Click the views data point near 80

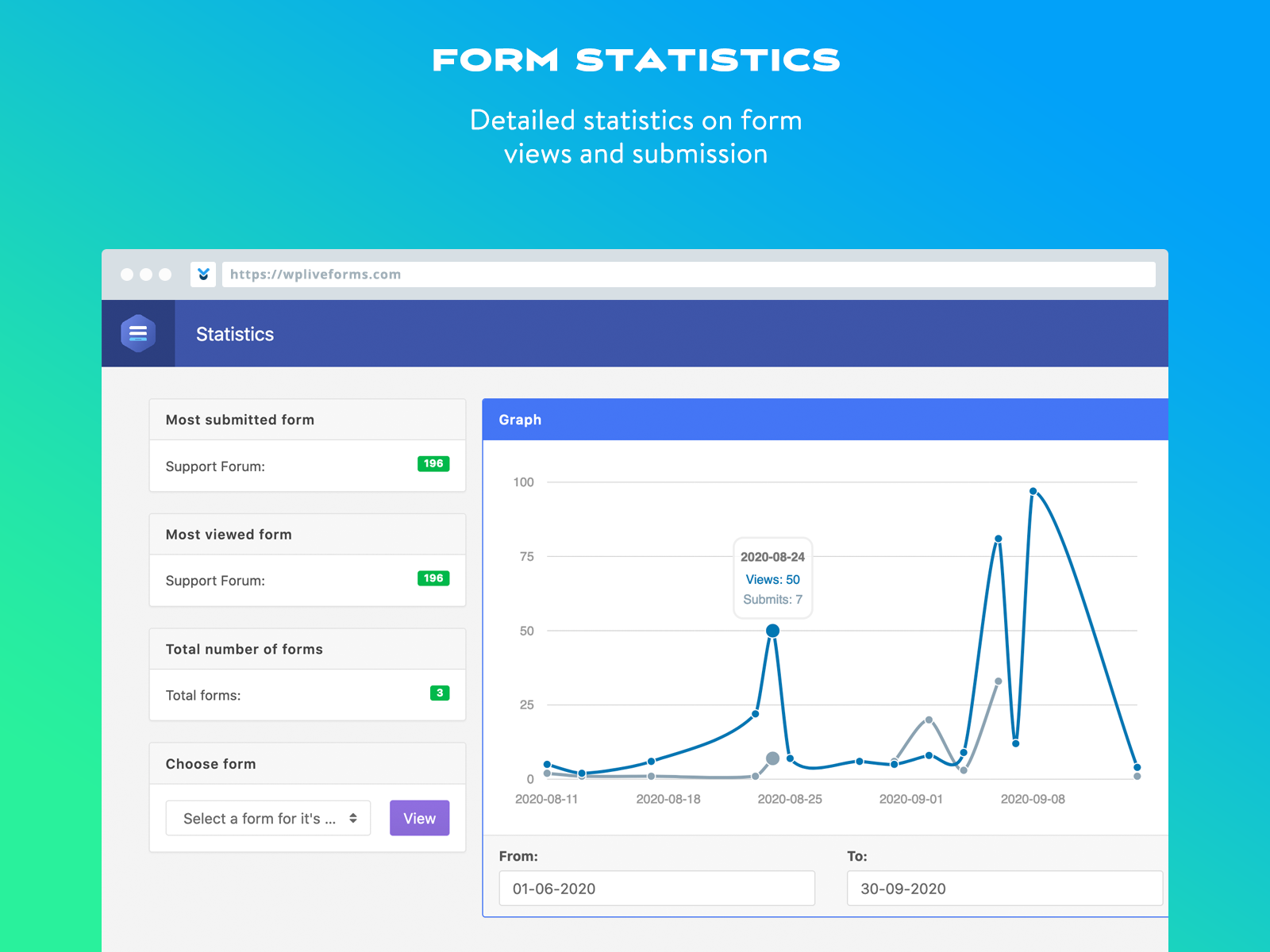(x=999, y=539)
